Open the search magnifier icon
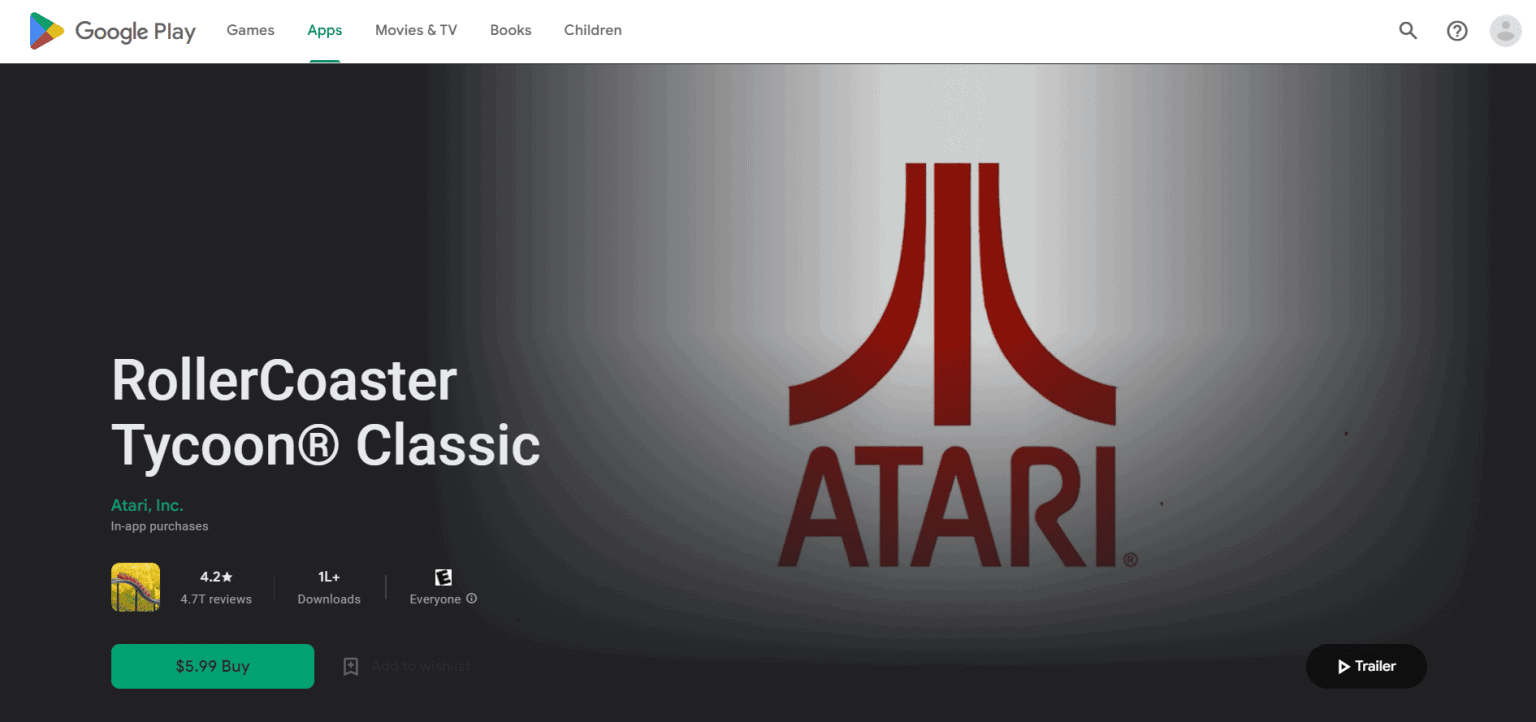 [1408, 31]
